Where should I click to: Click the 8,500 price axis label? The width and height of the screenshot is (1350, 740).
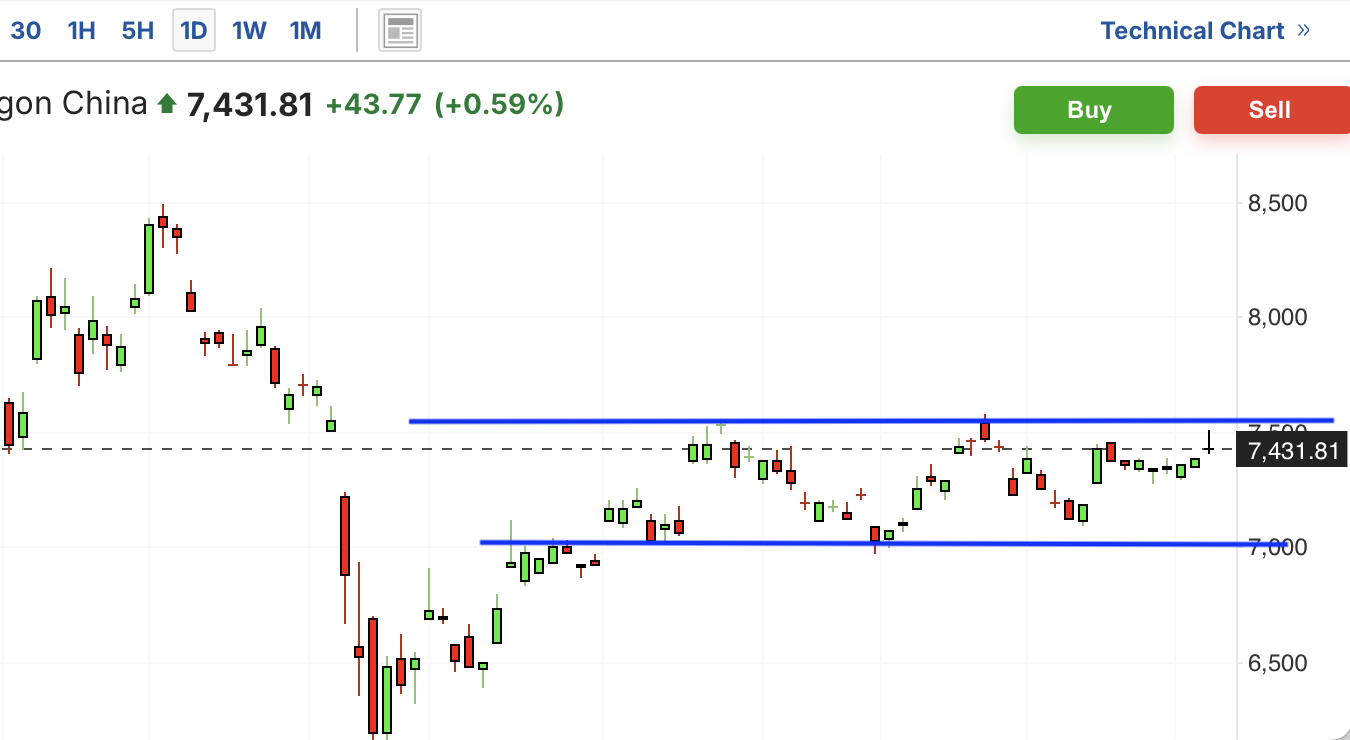tap(1278, 203)
